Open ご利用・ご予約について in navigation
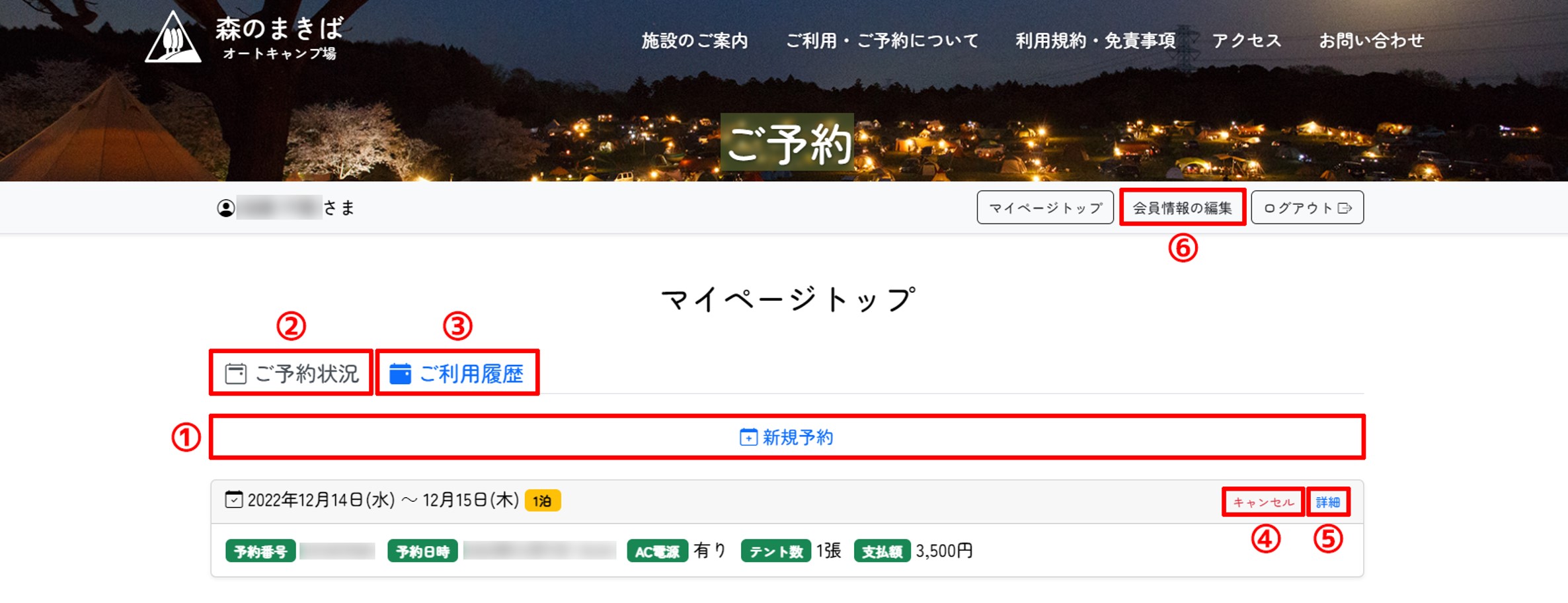 pos(882,41)
